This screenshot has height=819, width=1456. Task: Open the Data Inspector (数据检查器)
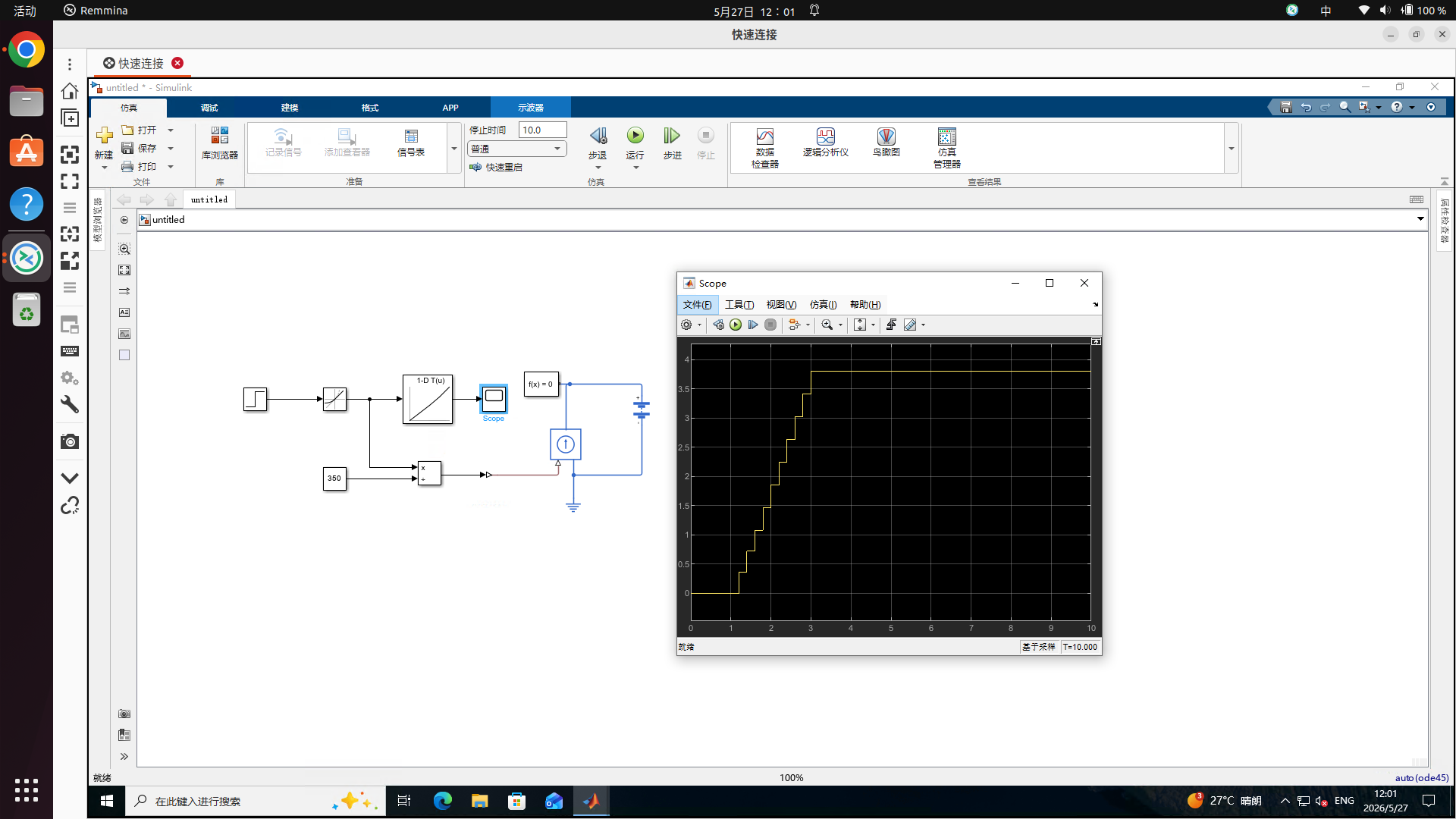[x=764, y=148]
